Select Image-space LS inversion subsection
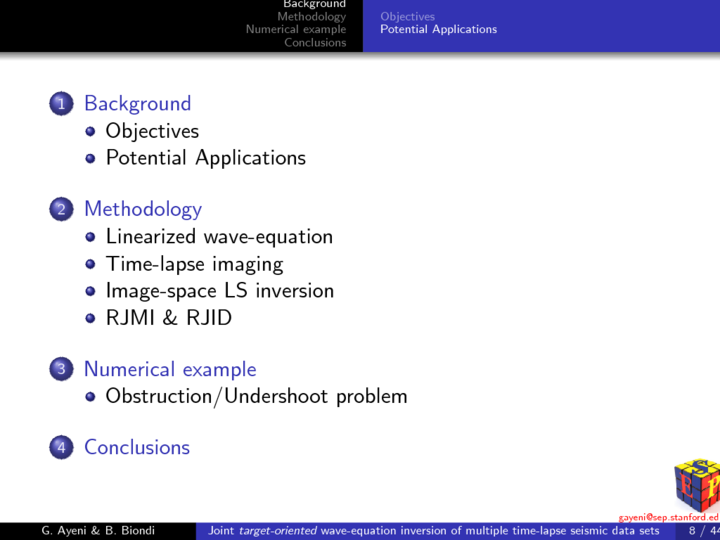The height and width of the screenshot is (540, 720). coord(219,291)
